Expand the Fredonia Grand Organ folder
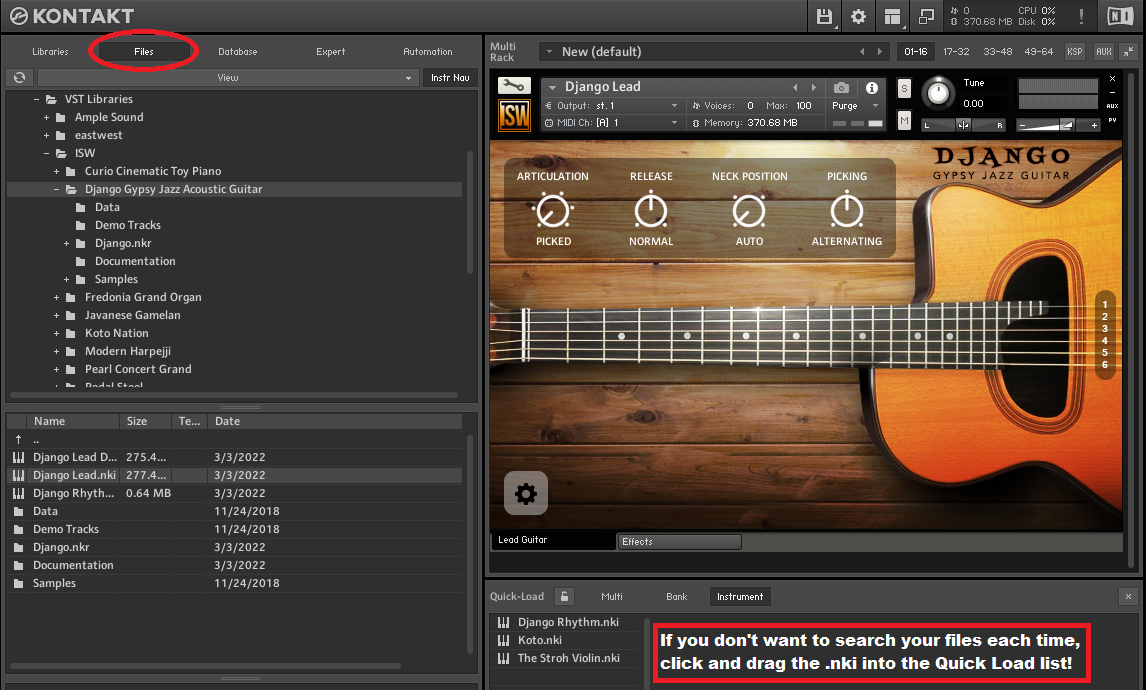Viewport: 1146px width, 690px height. click(x=57, y=297)
